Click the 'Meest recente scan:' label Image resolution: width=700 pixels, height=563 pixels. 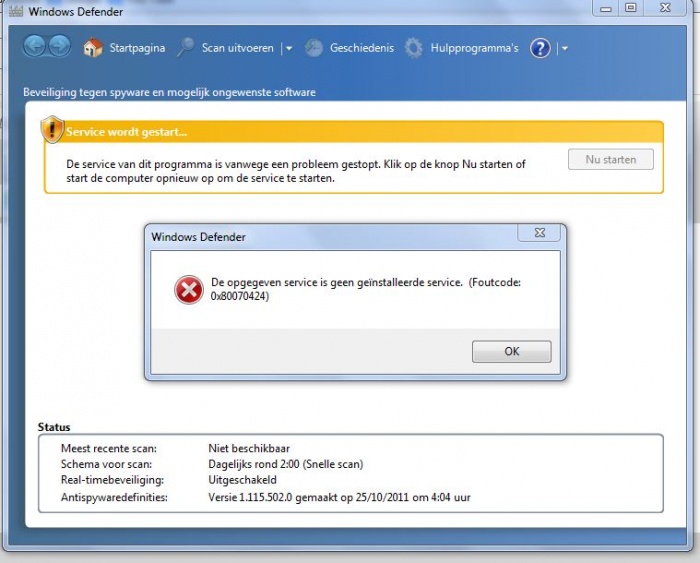click(109, 448)
